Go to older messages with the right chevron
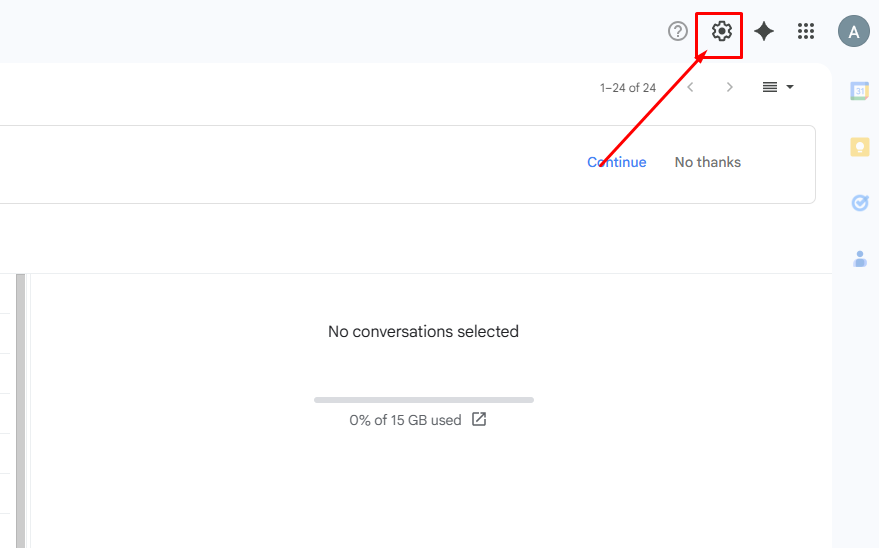 coord(730,87)
